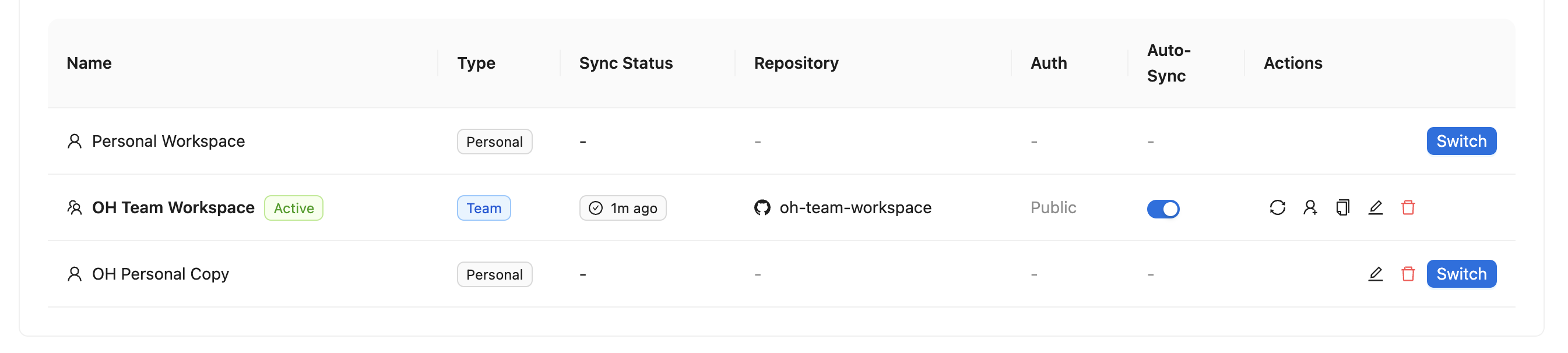
Task: Click the Name column header
Action: click(89, 63)
